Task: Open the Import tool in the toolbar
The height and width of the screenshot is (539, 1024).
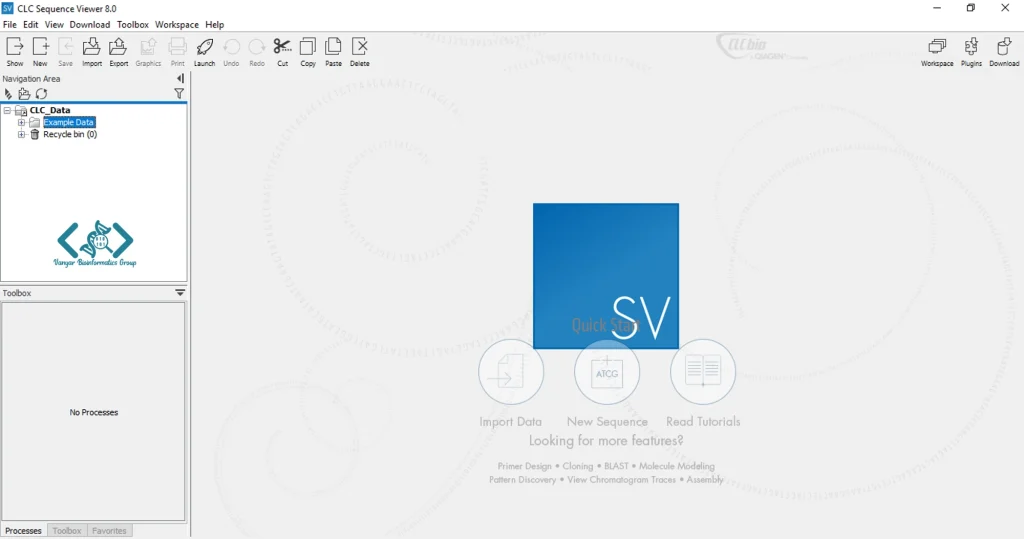Action: [x=91, y=52]
